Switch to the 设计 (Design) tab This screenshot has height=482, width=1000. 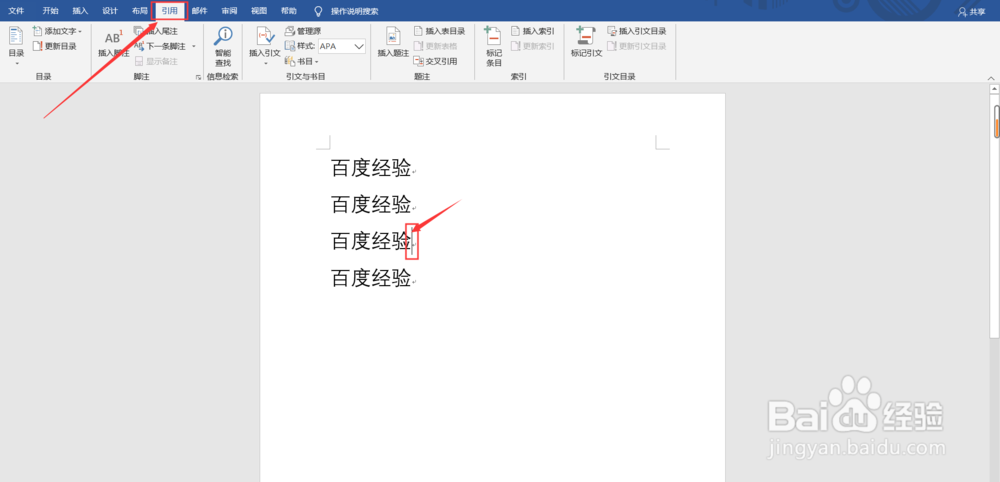[x=110, y=11]
